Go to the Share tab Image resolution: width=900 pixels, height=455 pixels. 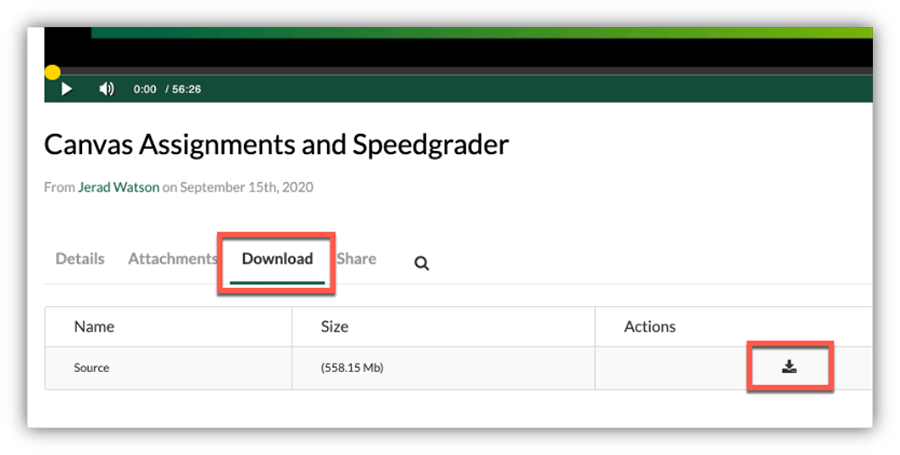(357, 259)
